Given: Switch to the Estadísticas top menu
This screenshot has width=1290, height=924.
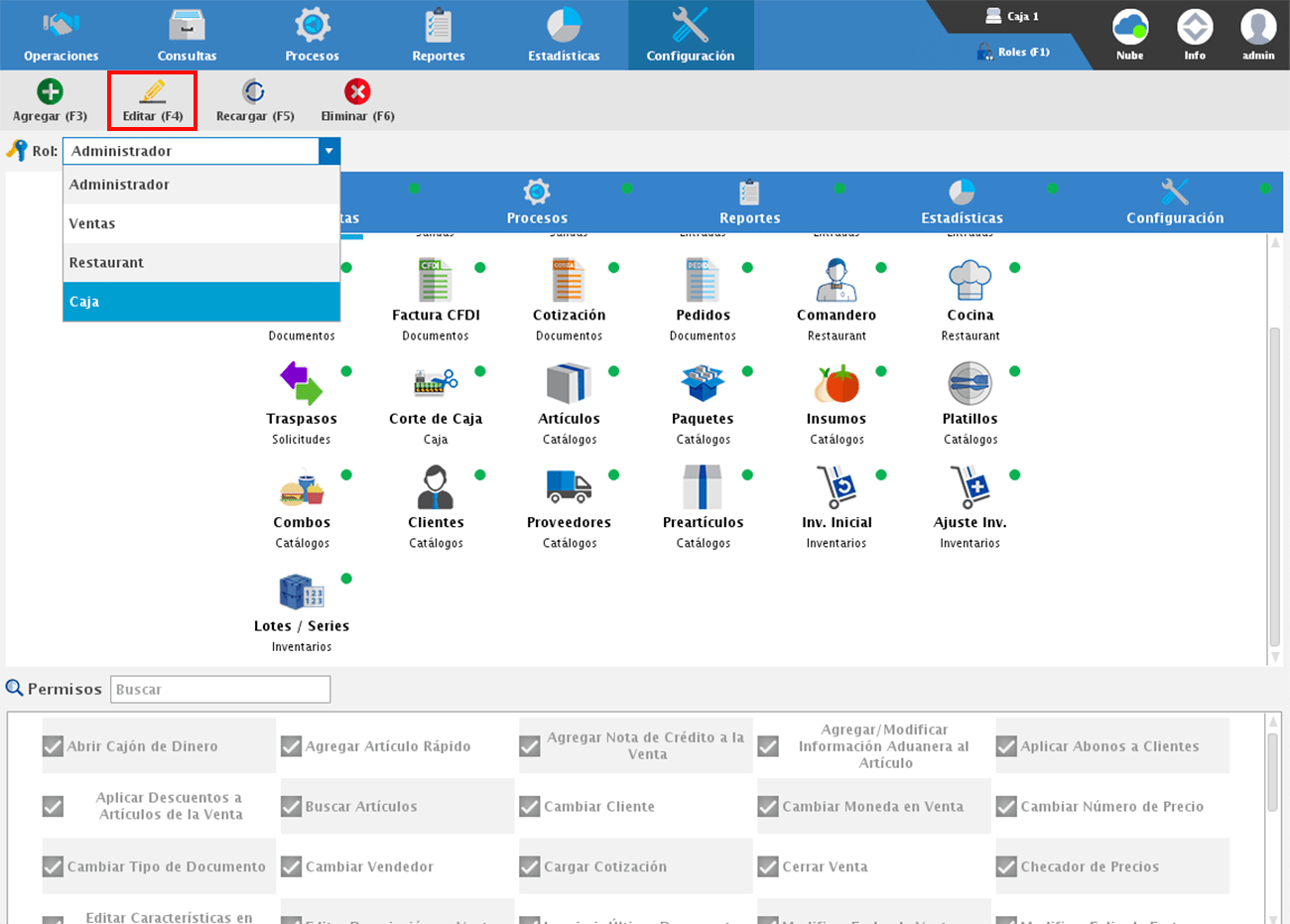Looking at the screenshot, I should (x=564, y=36).
